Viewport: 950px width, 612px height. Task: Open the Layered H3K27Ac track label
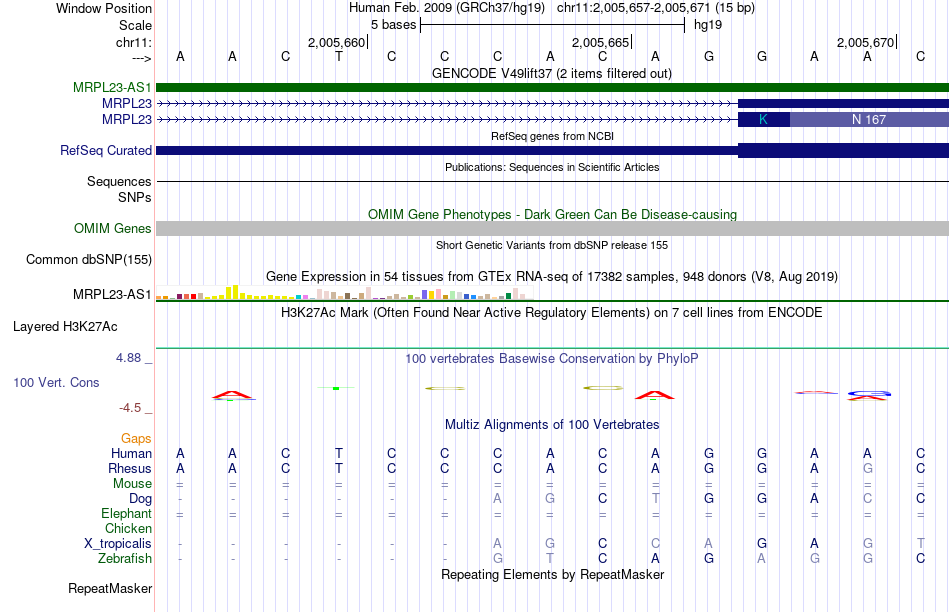65,327
